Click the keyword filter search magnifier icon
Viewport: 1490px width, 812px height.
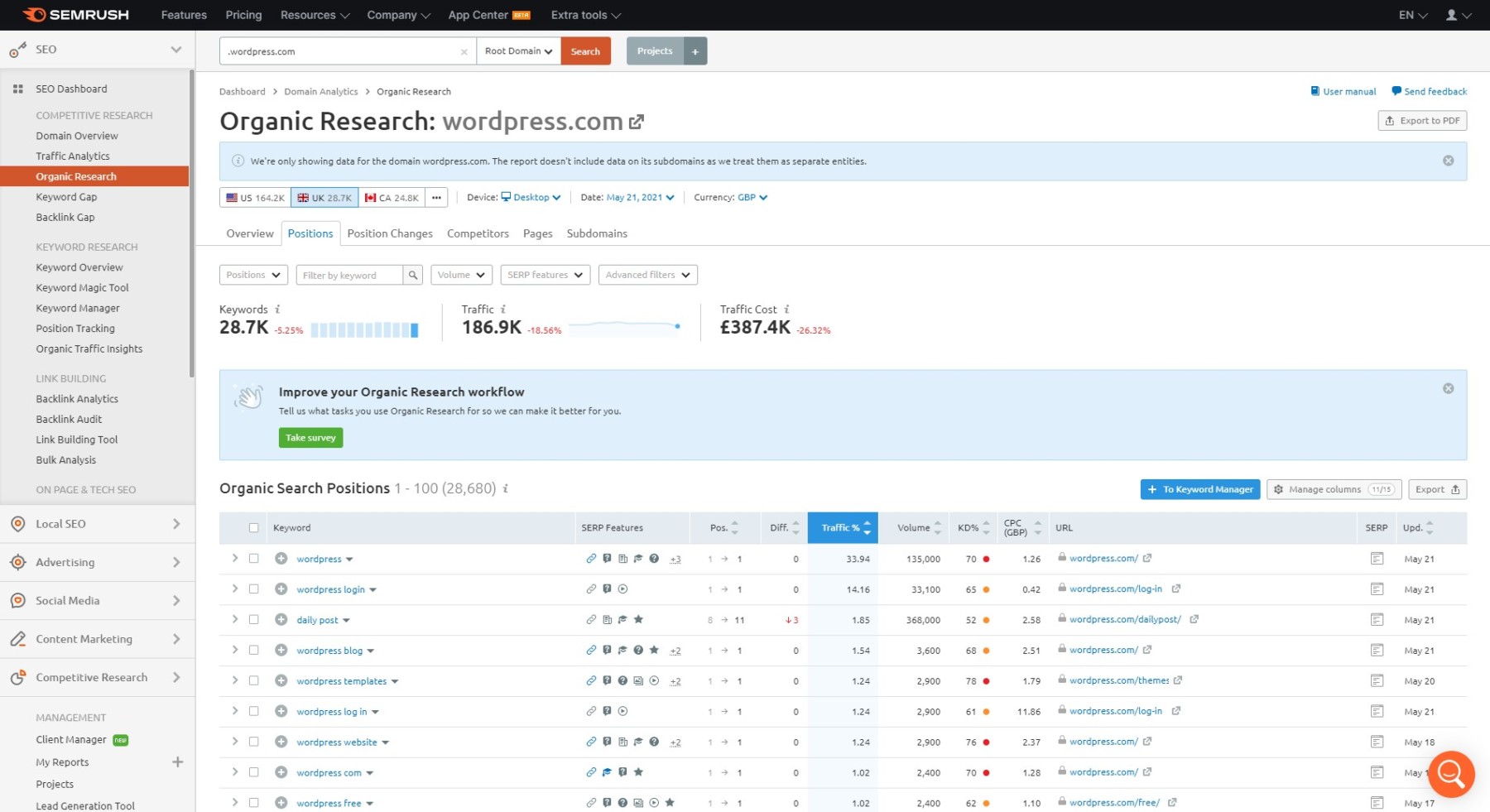pyautogui.click(x=412, y=275)
